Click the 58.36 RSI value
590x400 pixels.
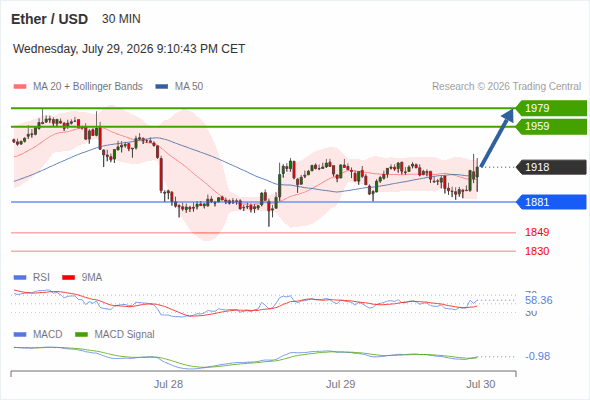(539, 300)
